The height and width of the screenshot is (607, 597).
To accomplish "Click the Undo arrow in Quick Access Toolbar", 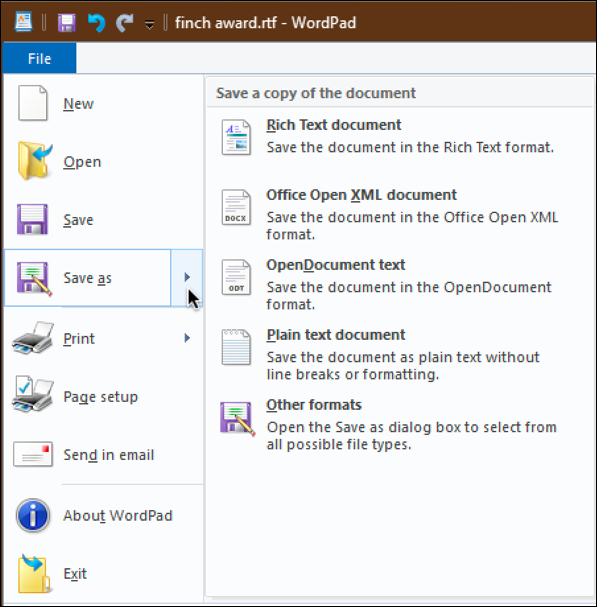I will point(96,22).
